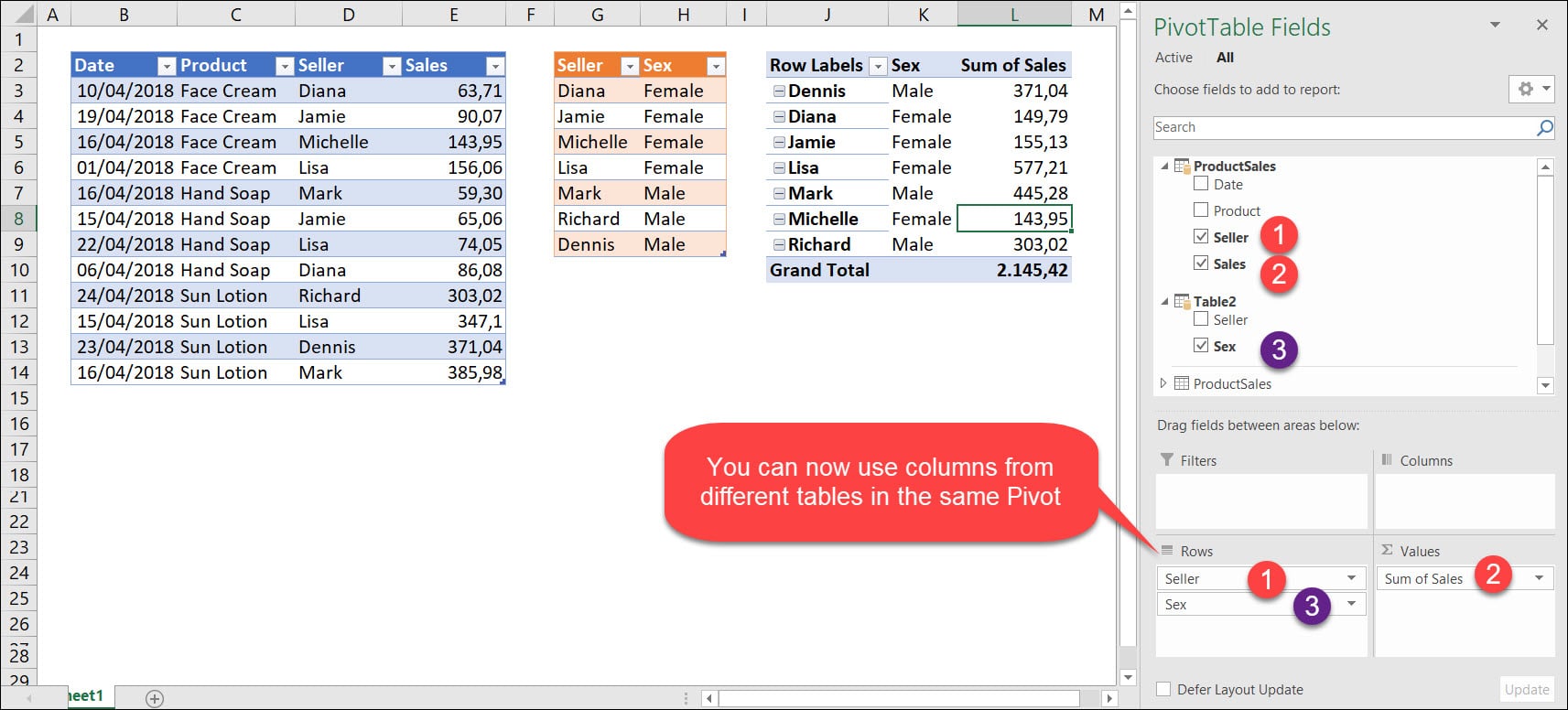Viewport: 1568px width, 710px height.
Task: Open the gear Tools settings menu
Action: click(1531, 89)
